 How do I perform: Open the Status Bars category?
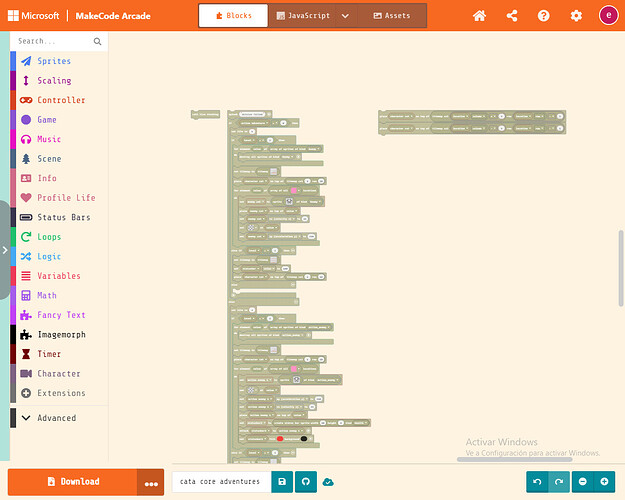tap(59, 217)
